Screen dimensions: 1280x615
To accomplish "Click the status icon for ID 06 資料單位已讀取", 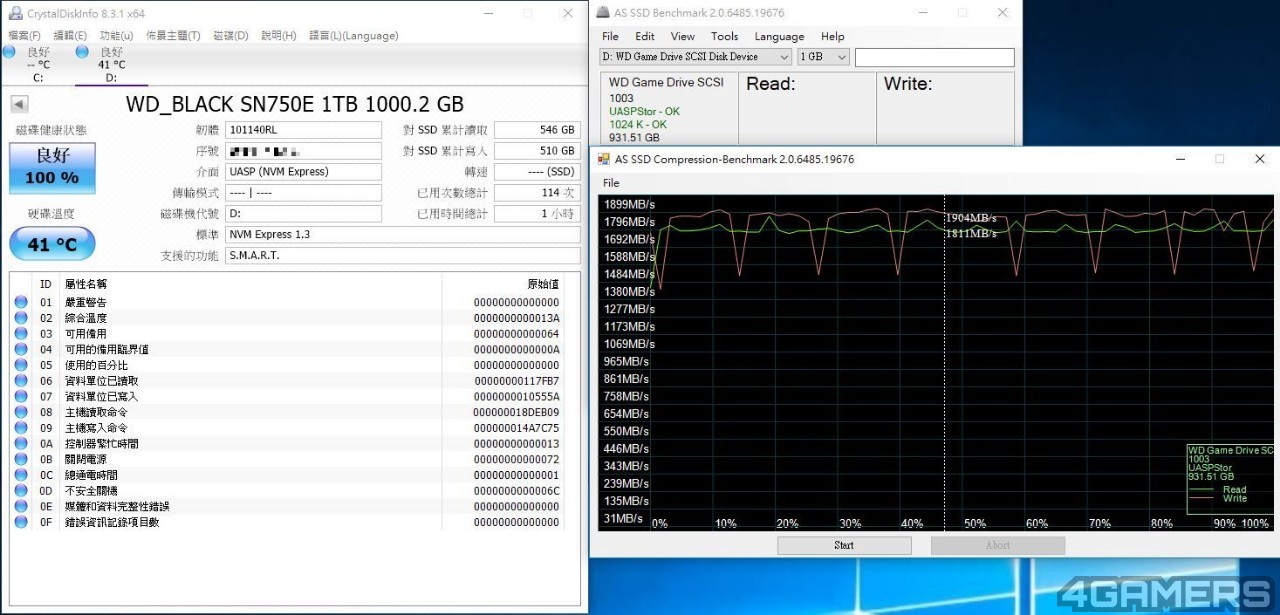I will pos(21,381).
